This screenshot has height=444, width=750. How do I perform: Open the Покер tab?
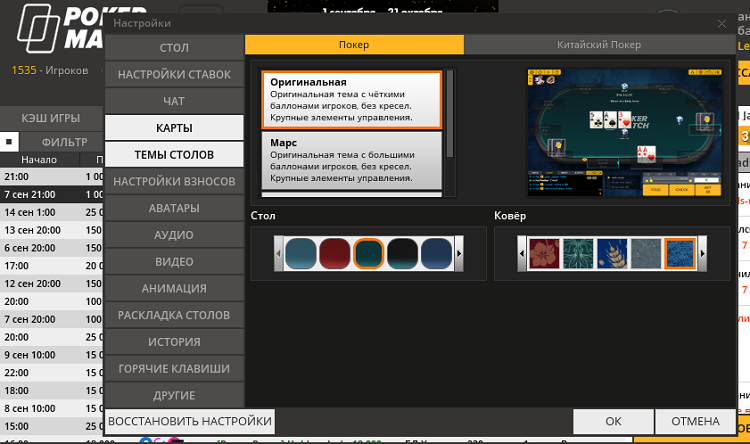[x=354, y=45]
